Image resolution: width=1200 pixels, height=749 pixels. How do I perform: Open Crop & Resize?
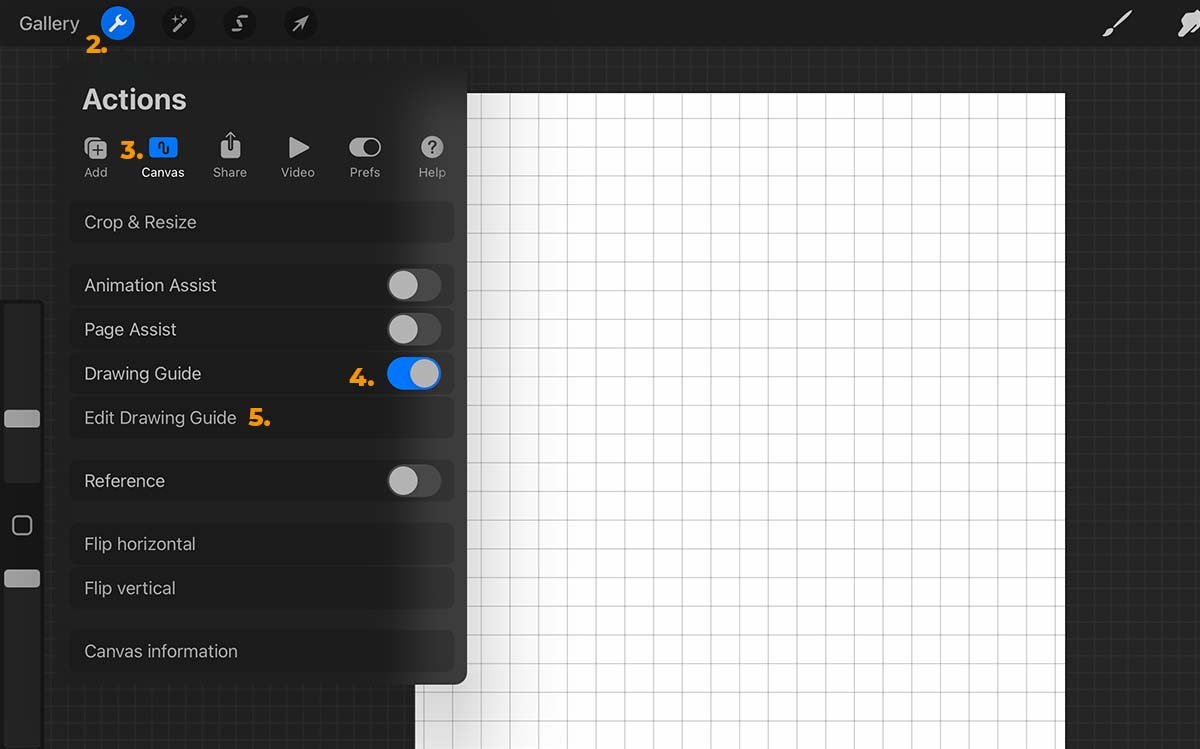tap(262, 222)
